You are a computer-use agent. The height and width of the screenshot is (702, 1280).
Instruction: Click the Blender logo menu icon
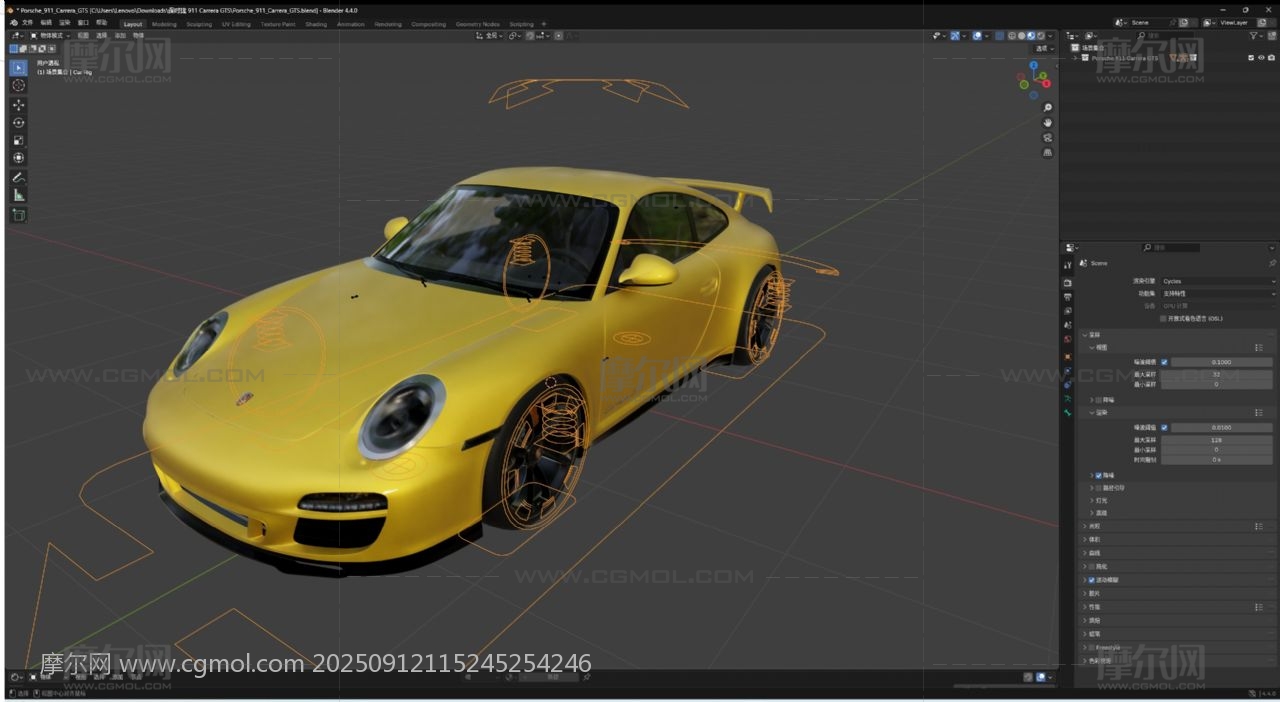pos(13,22)
